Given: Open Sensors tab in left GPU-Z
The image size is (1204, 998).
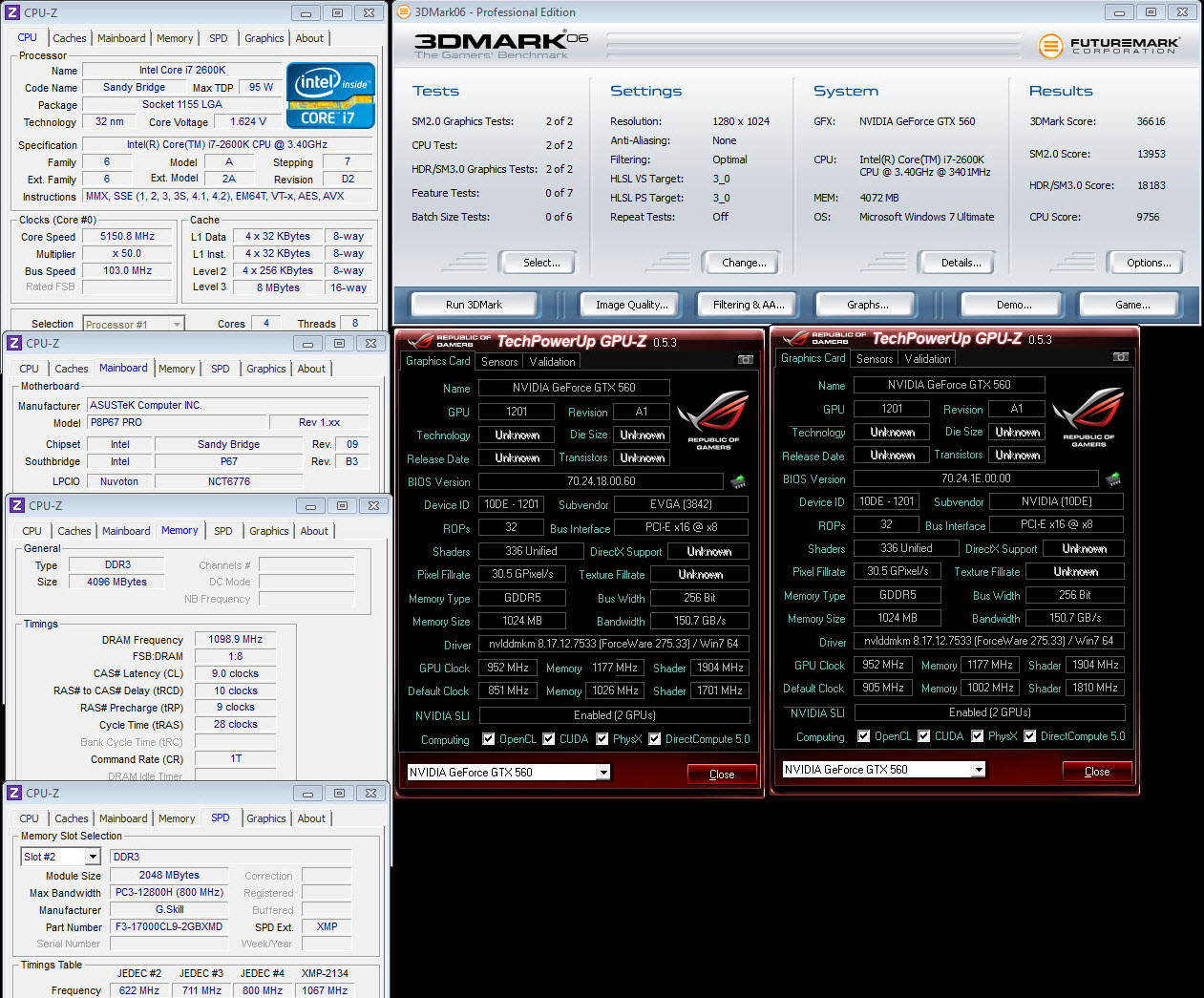Looking at the screenshot, I should point(499,362).
